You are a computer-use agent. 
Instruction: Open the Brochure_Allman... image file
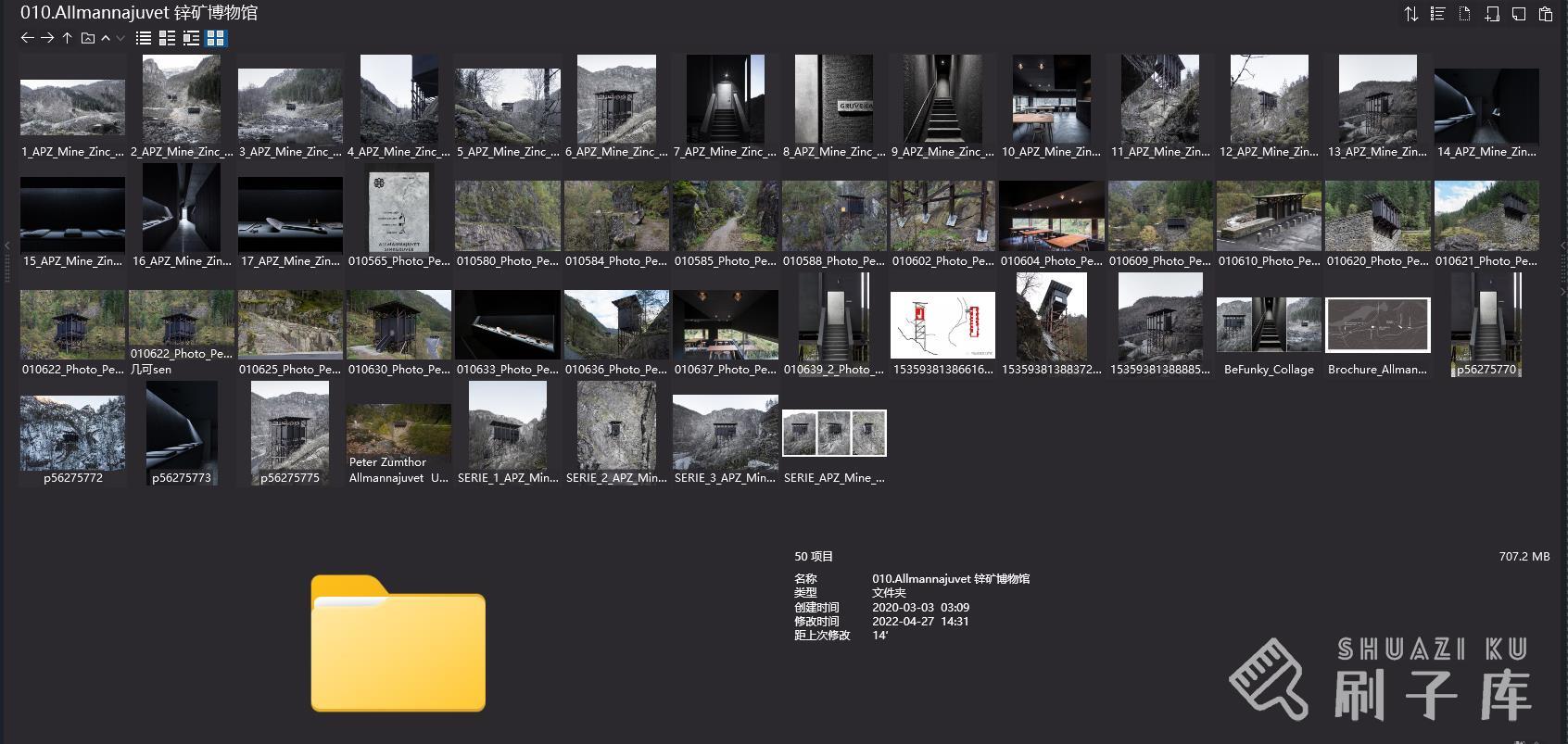(1377, 325)
